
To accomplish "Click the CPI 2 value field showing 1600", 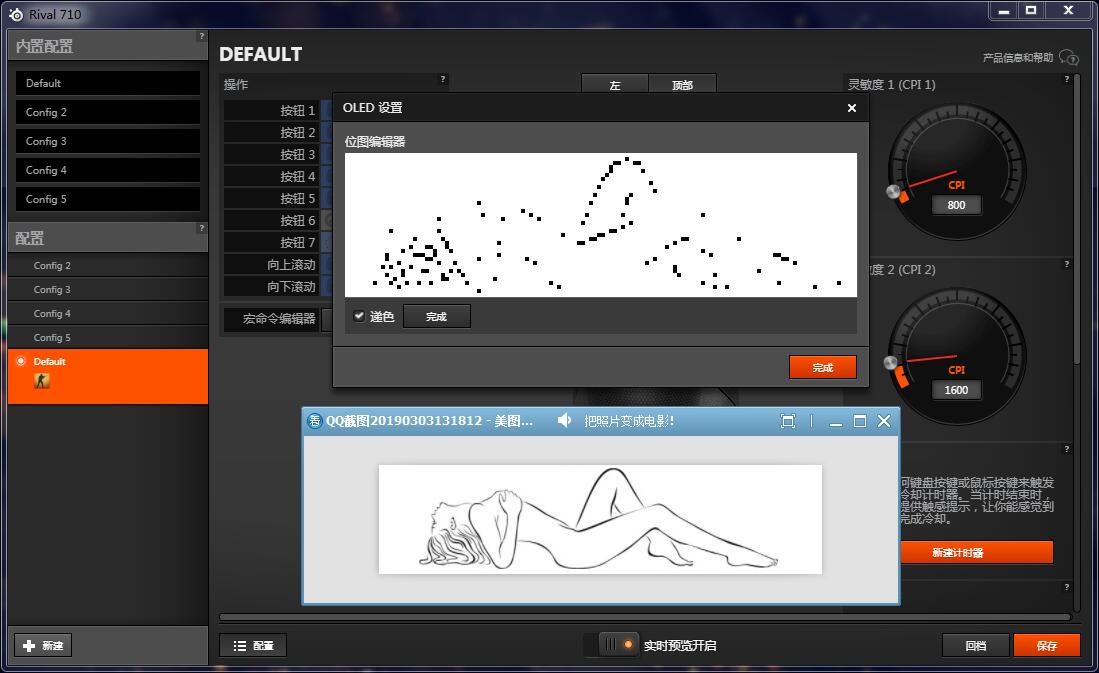I will [x=956, y=390].
